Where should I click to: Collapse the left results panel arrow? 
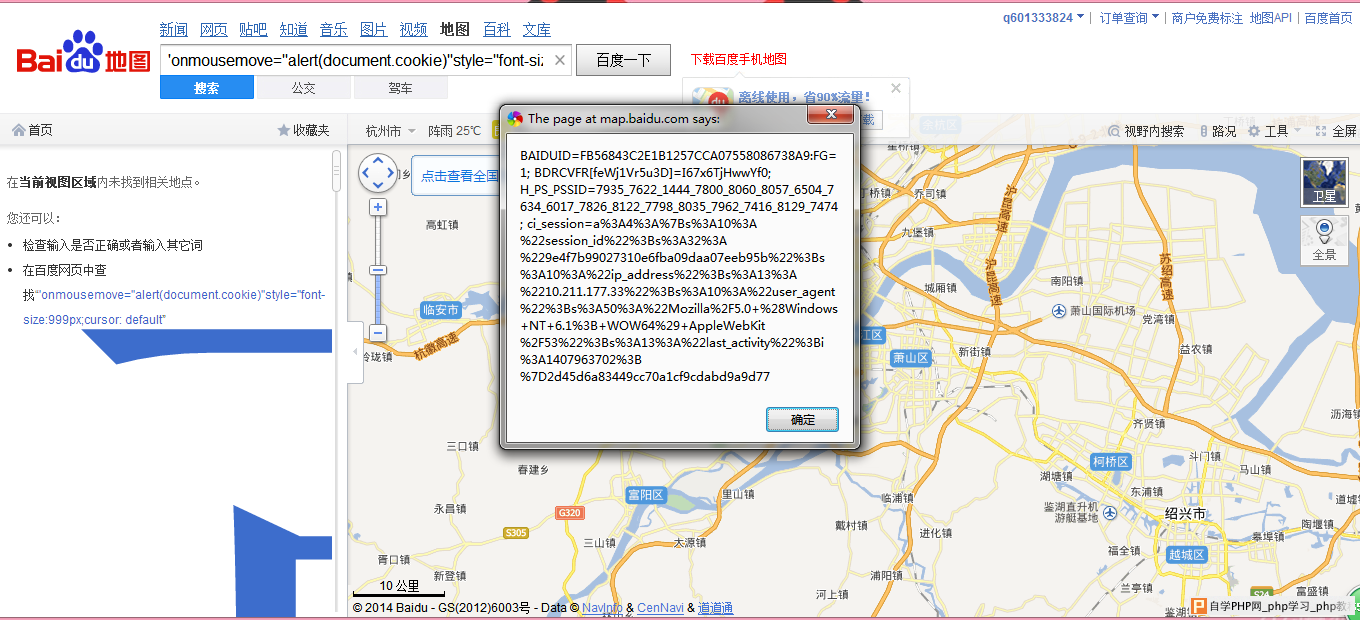[x=355, y=352]
